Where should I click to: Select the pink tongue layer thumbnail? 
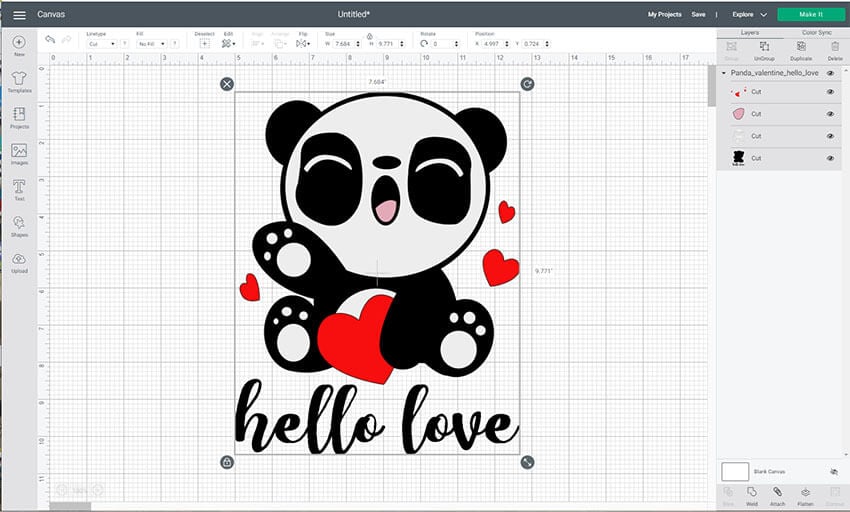738,114
